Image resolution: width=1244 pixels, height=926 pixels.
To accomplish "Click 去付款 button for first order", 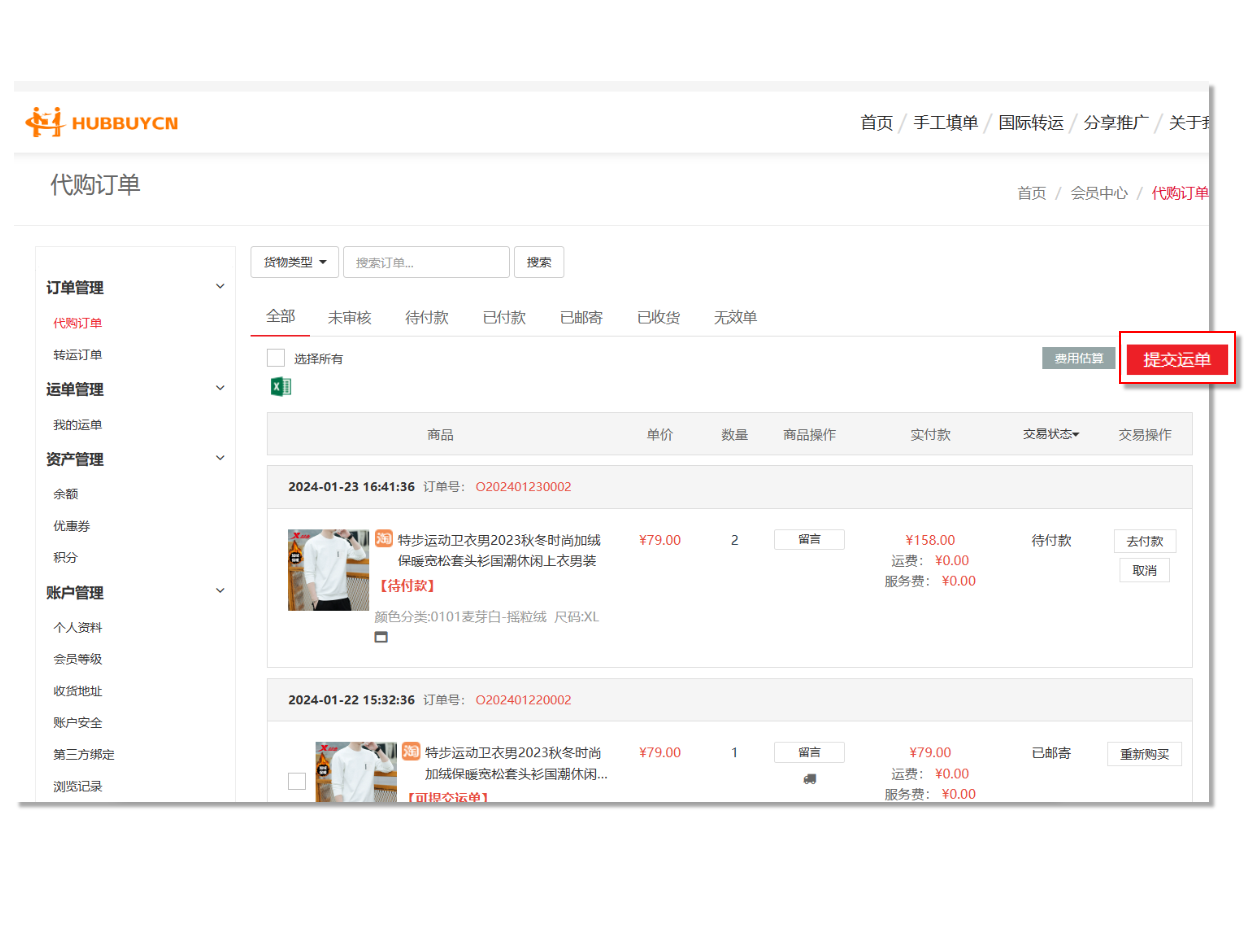I will coord(1144,541).
